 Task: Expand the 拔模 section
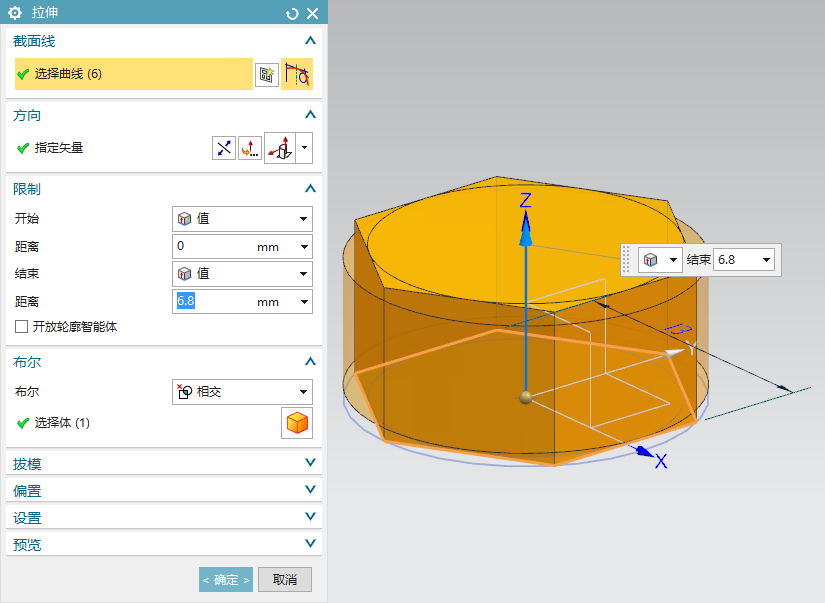click(310, 463)
